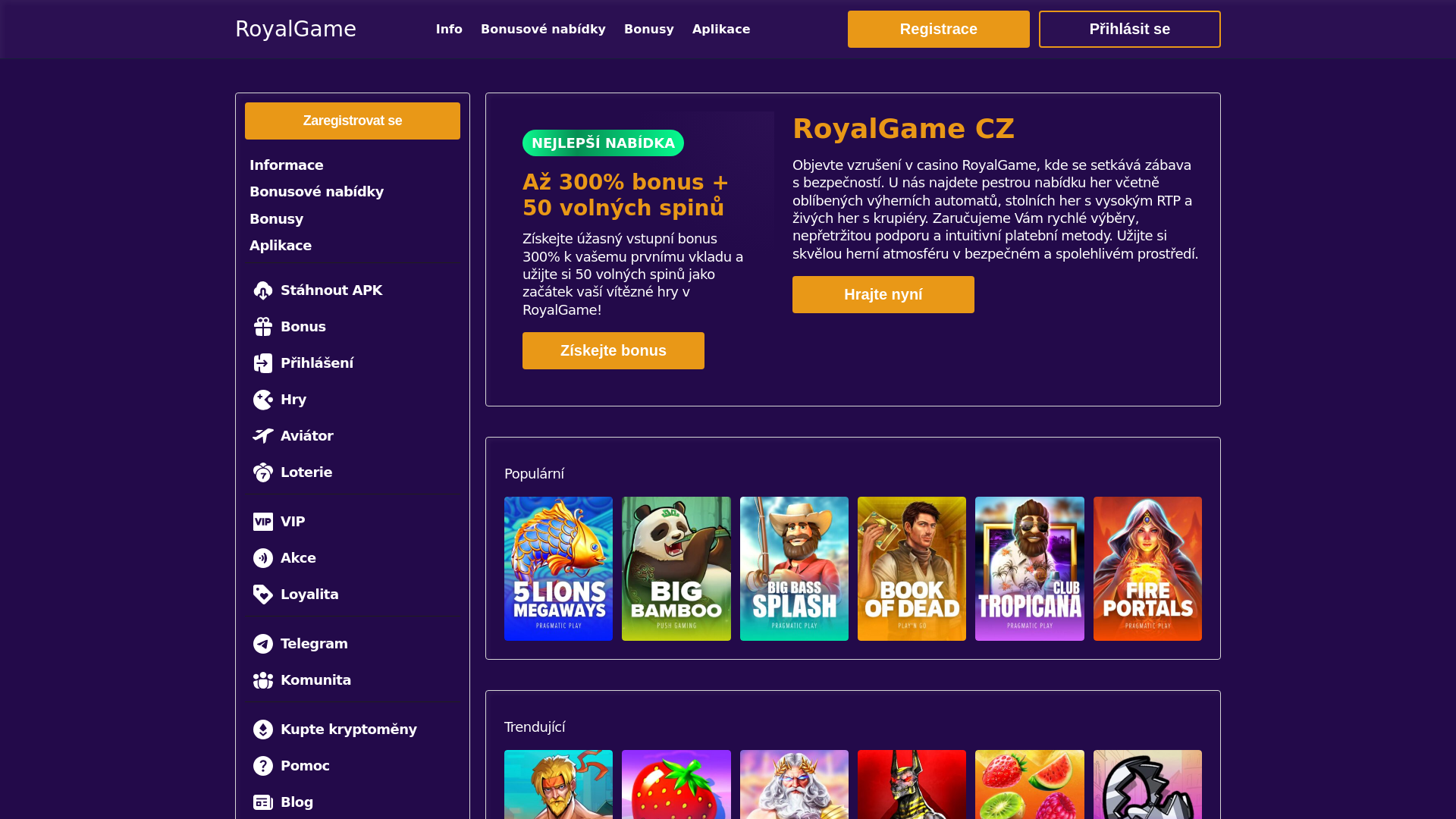Screen dimensions: 1456x819
Task: Select Bonusové nabídky in the sidebar menu
Action: pos(317,192)
